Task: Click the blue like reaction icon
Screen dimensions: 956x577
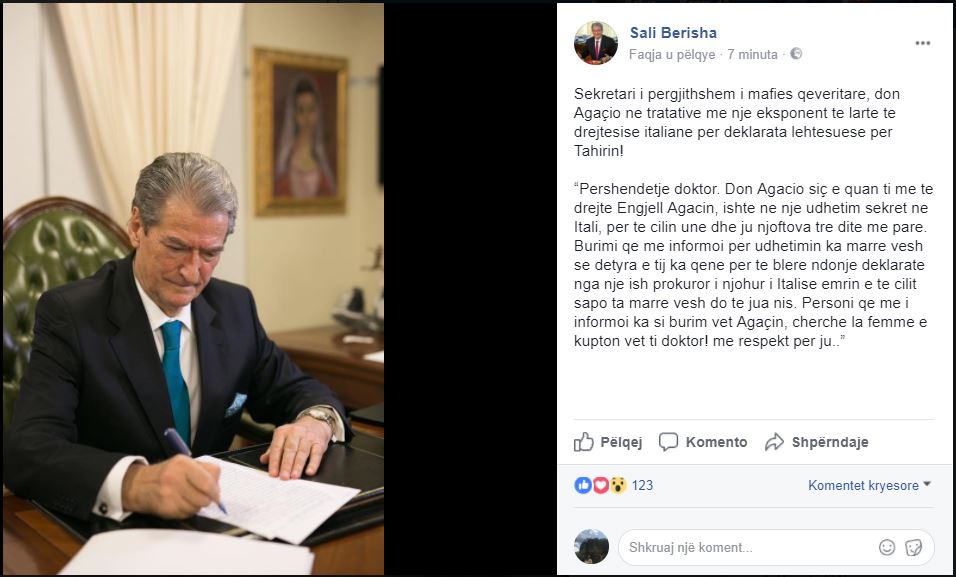Action: [583, 485]
